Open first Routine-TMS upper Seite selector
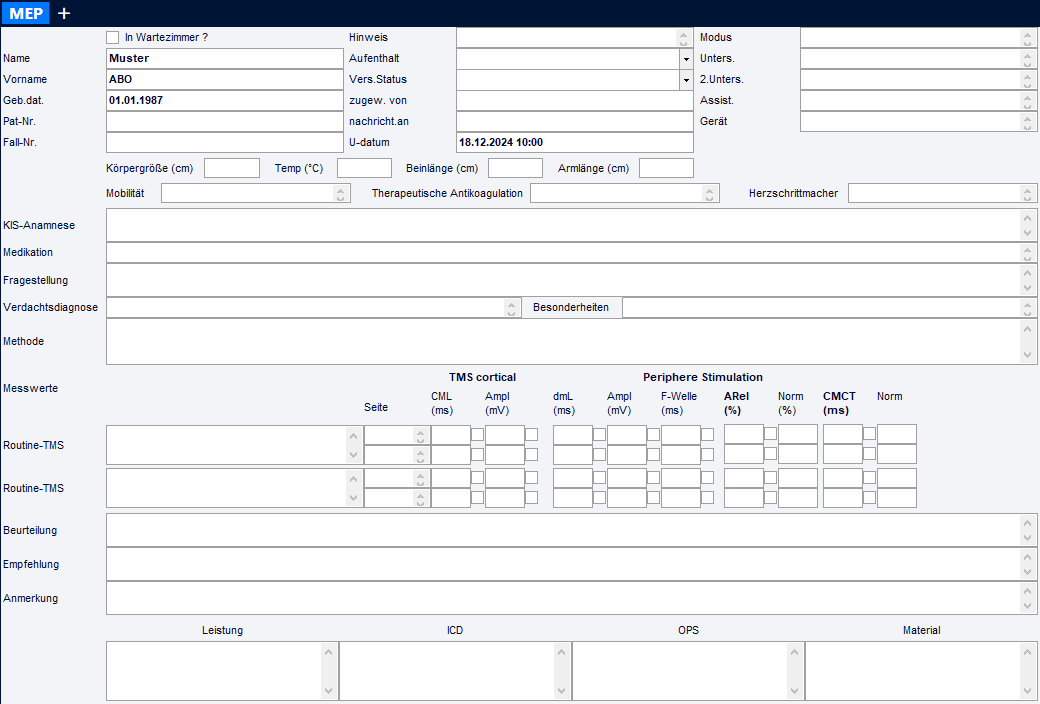The height and width of the screenshot is (704, 1040). [x=420, y=435]
